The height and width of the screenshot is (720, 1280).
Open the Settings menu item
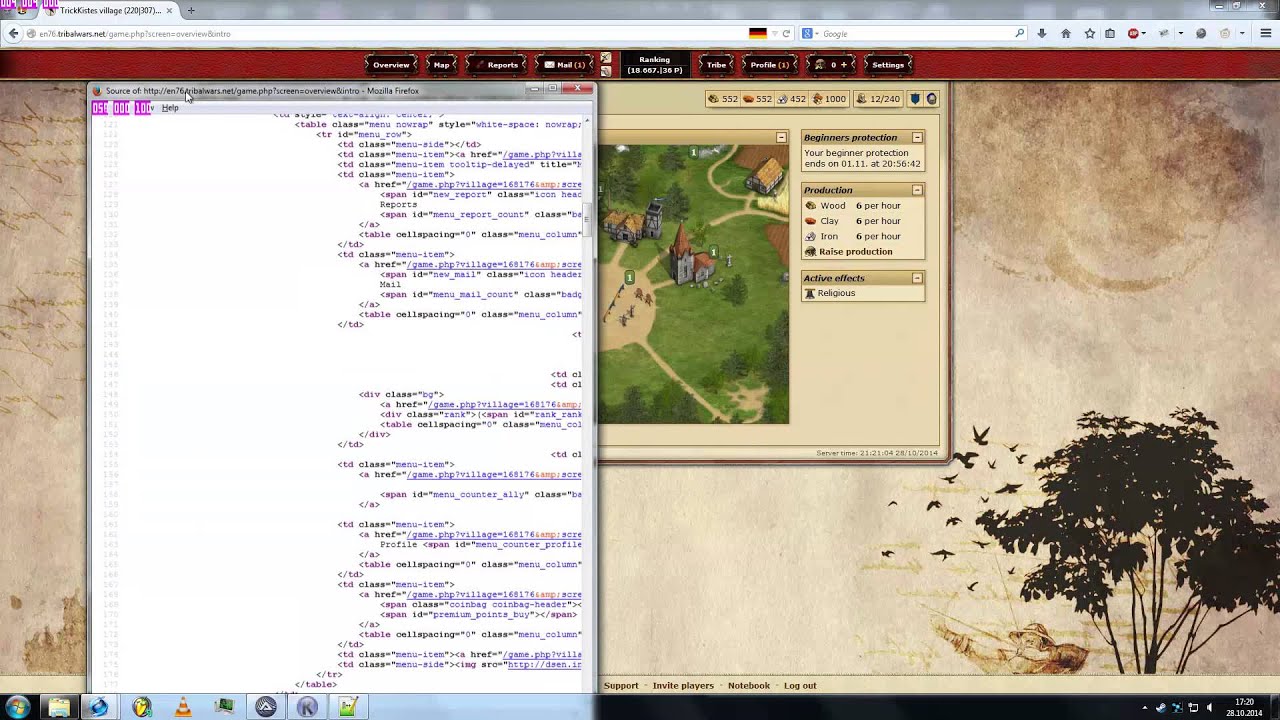888,65
